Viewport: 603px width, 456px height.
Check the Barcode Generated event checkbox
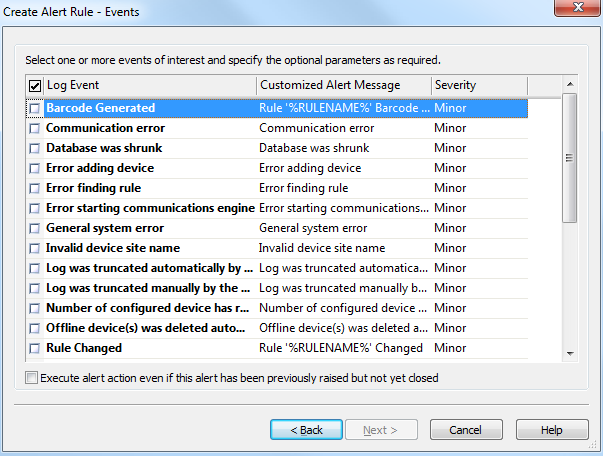35,108
